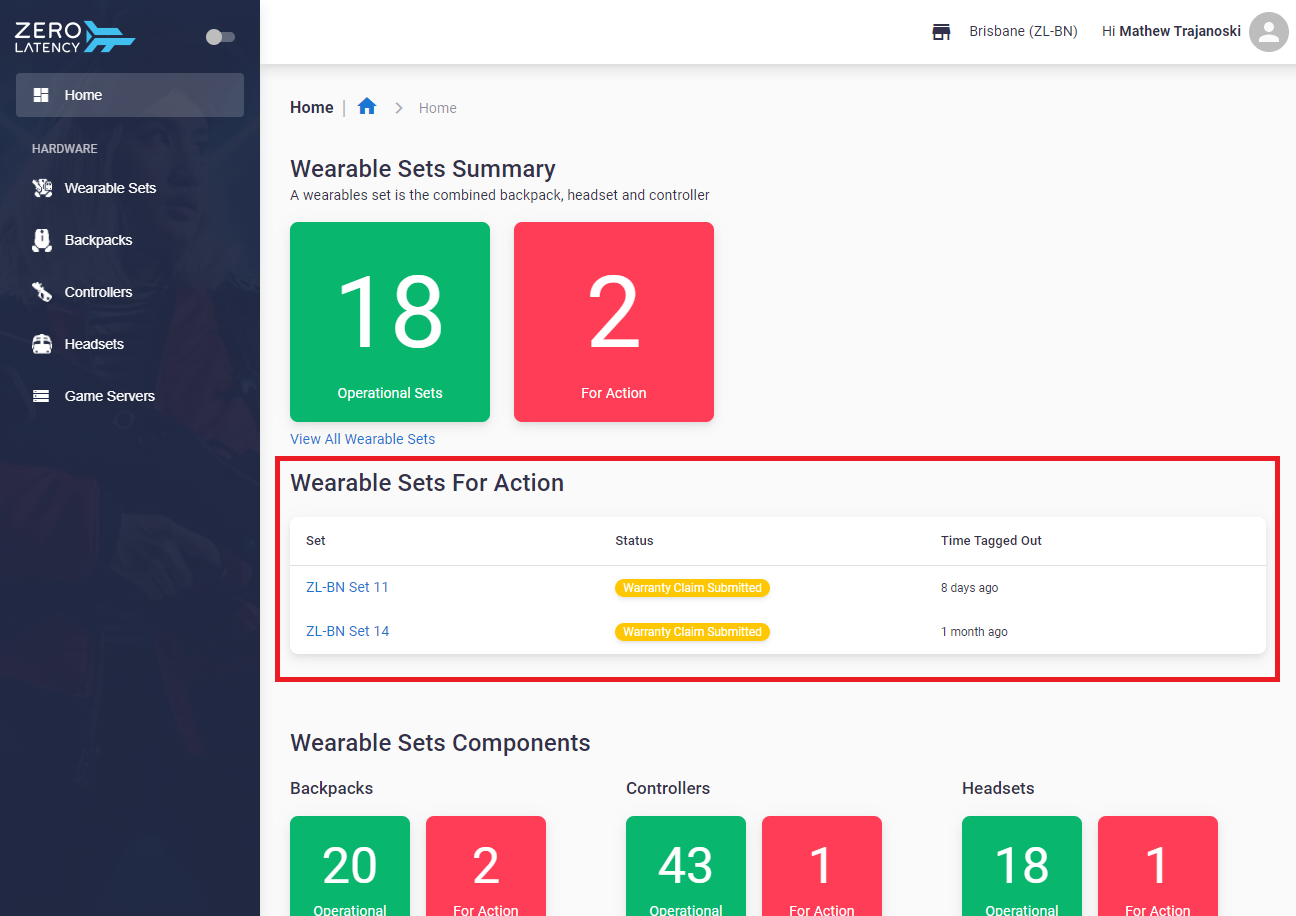The width and height of the screenshot is (1296, 916).
Task: Toggle the sidebar switch near logo
Action: click(x=220, y=37)
